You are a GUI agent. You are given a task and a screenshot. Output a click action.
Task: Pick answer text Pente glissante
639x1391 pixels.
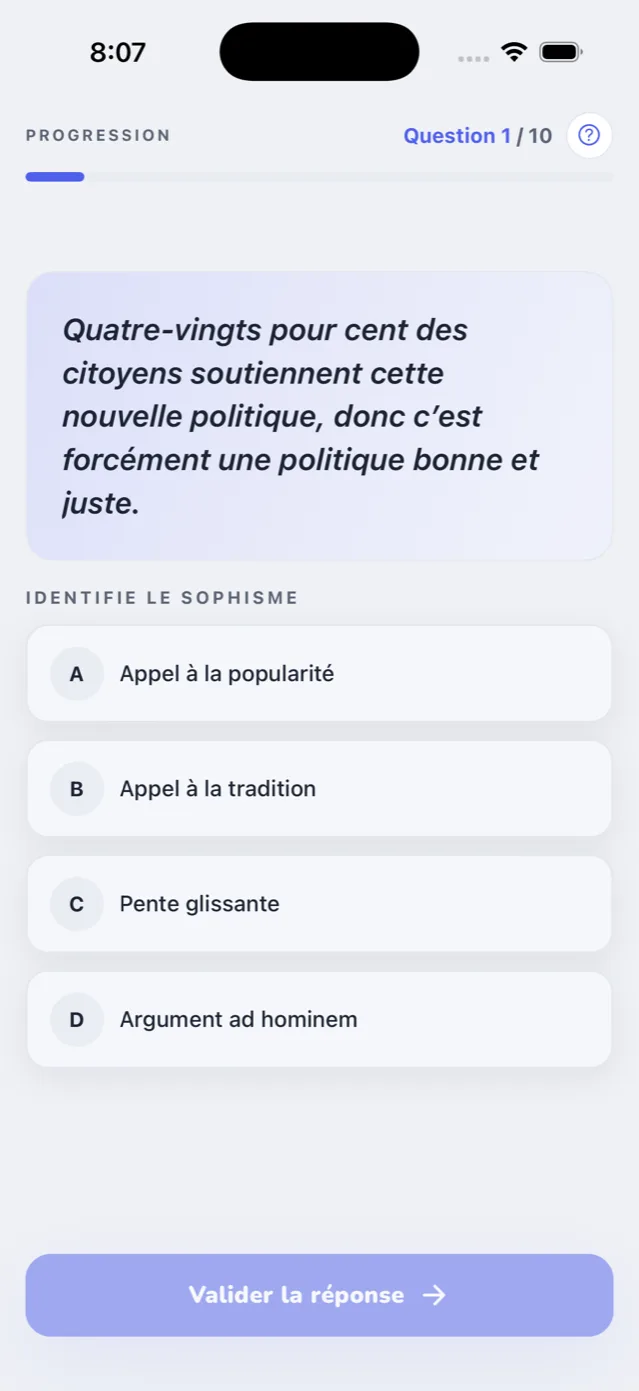pyautogui.click(x=200, y=904)
